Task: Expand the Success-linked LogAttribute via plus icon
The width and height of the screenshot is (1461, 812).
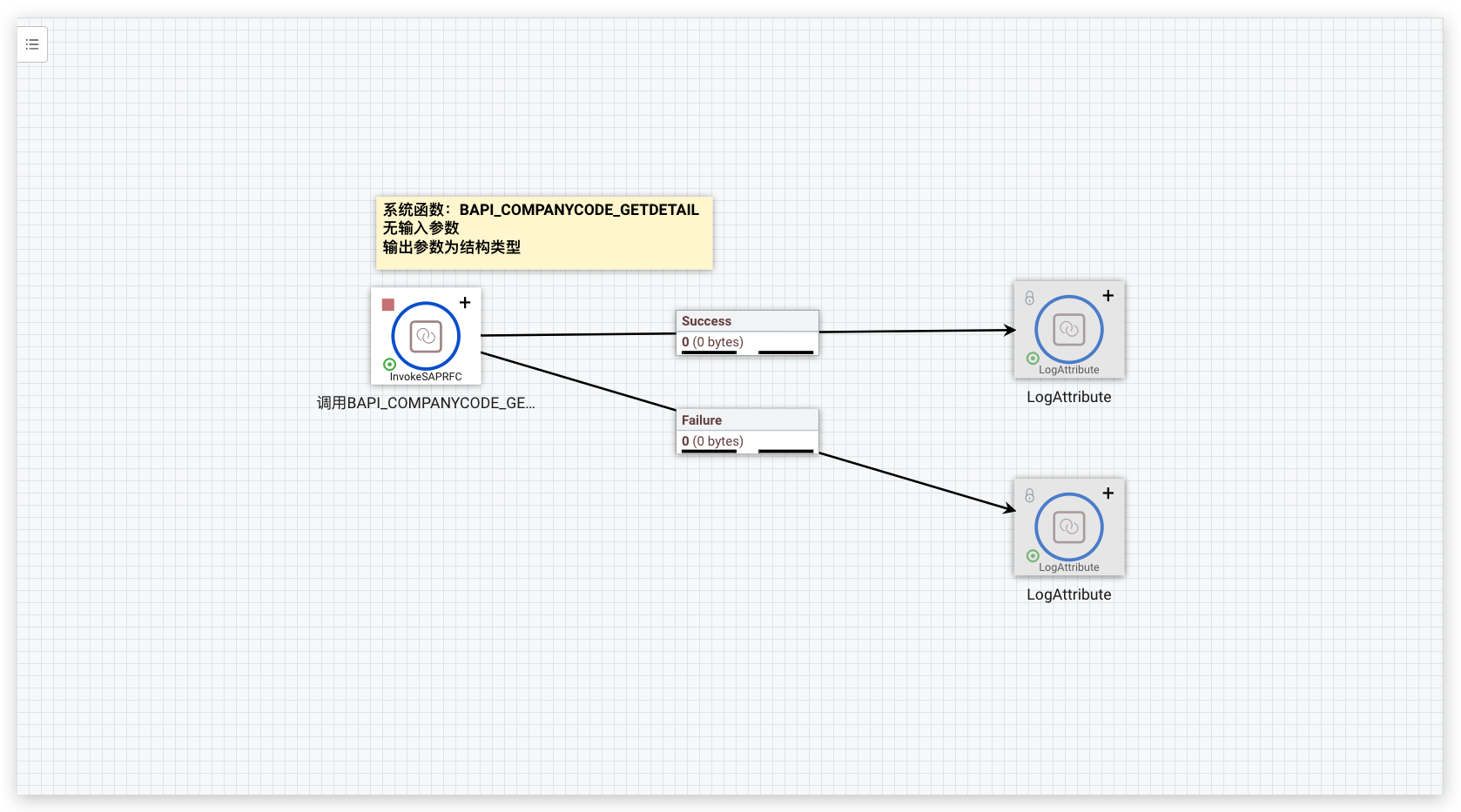Action: click(x=1108, y=296)
